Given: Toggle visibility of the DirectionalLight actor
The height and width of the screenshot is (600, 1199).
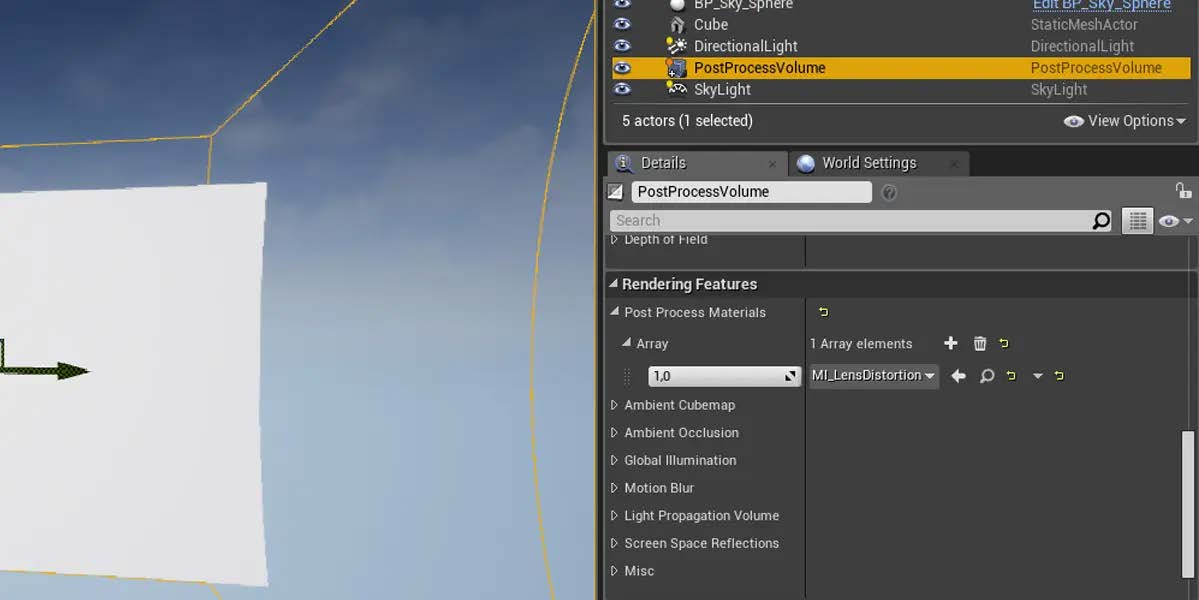Looking at the screenshot, I should (x=622, y=46).
